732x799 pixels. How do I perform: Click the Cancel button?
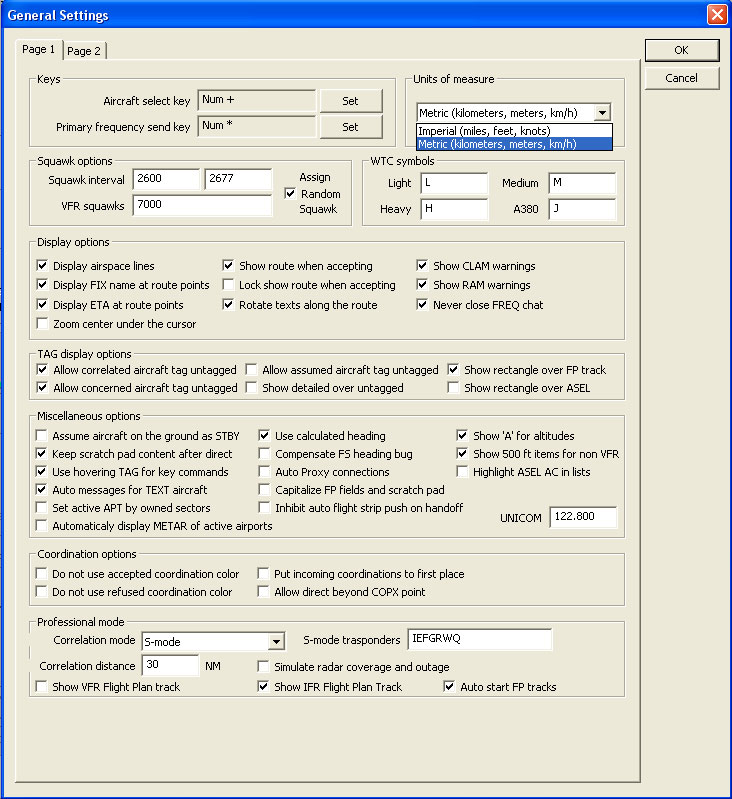pos(682,78)
